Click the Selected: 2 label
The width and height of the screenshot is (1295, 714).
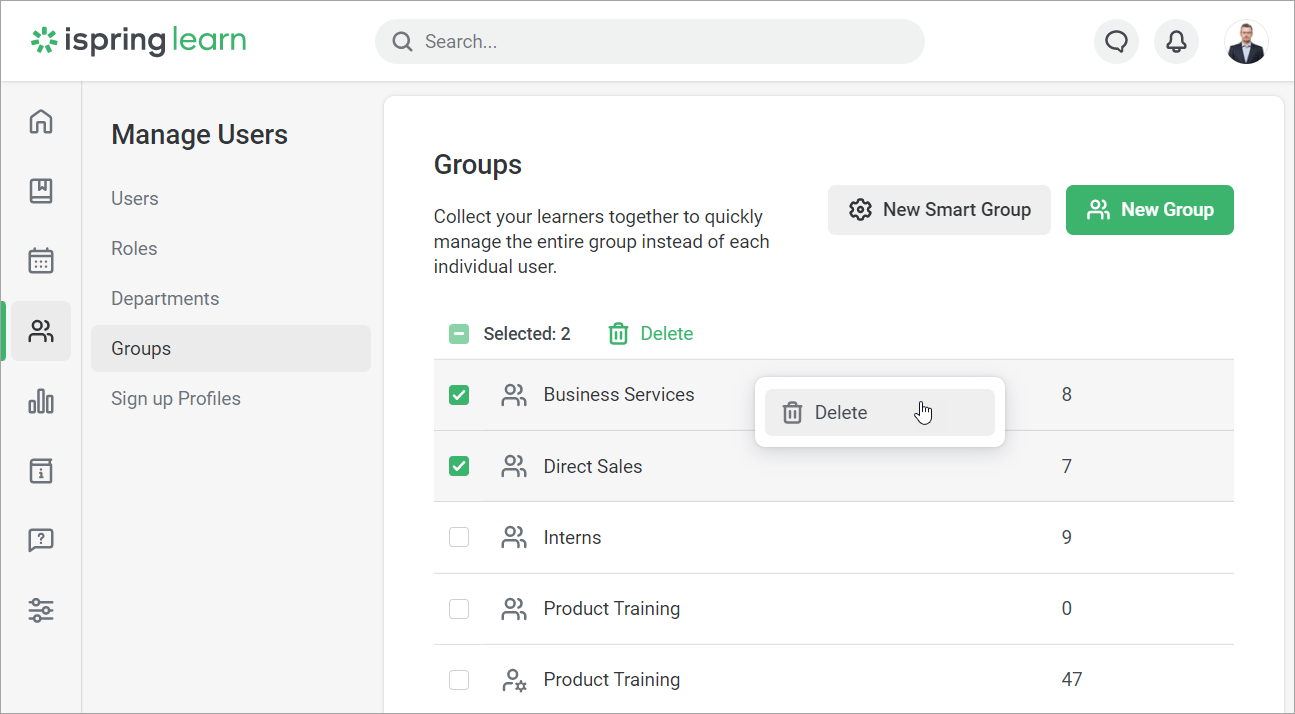527,334
